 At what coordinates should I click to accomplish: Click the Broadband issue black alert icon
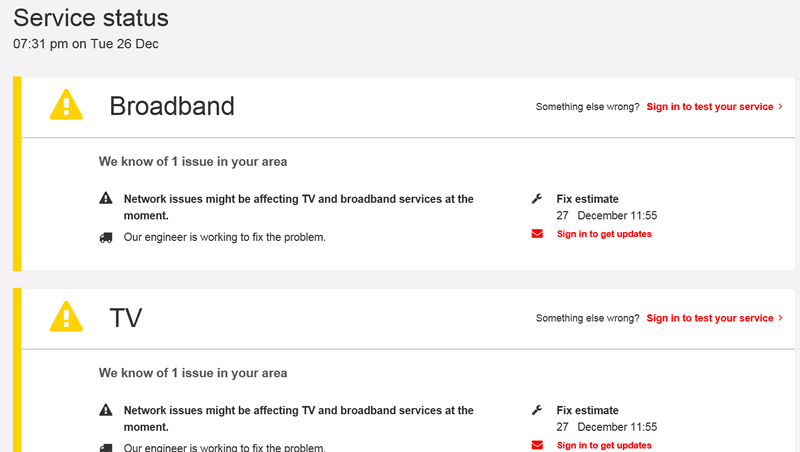pyautogui.click(x=106, y=199)
